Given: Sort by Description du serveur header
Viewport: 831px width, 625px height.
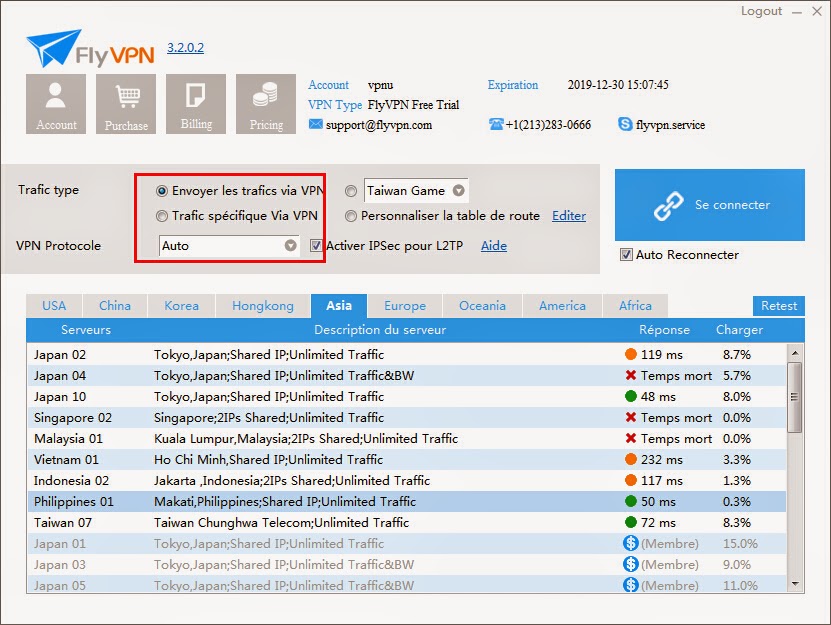Looking at the screenshot, I should point(380,330).
